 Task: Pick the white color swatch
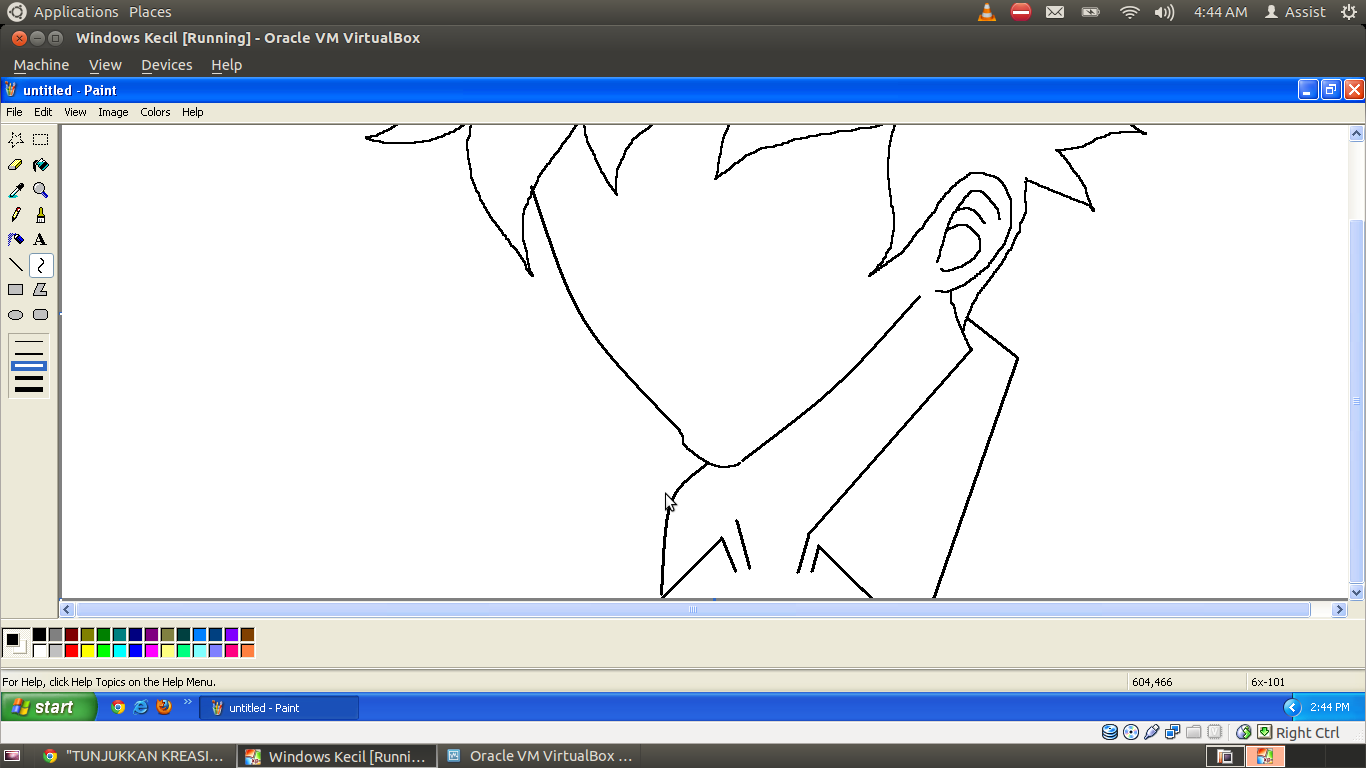[x=39, y=650]
